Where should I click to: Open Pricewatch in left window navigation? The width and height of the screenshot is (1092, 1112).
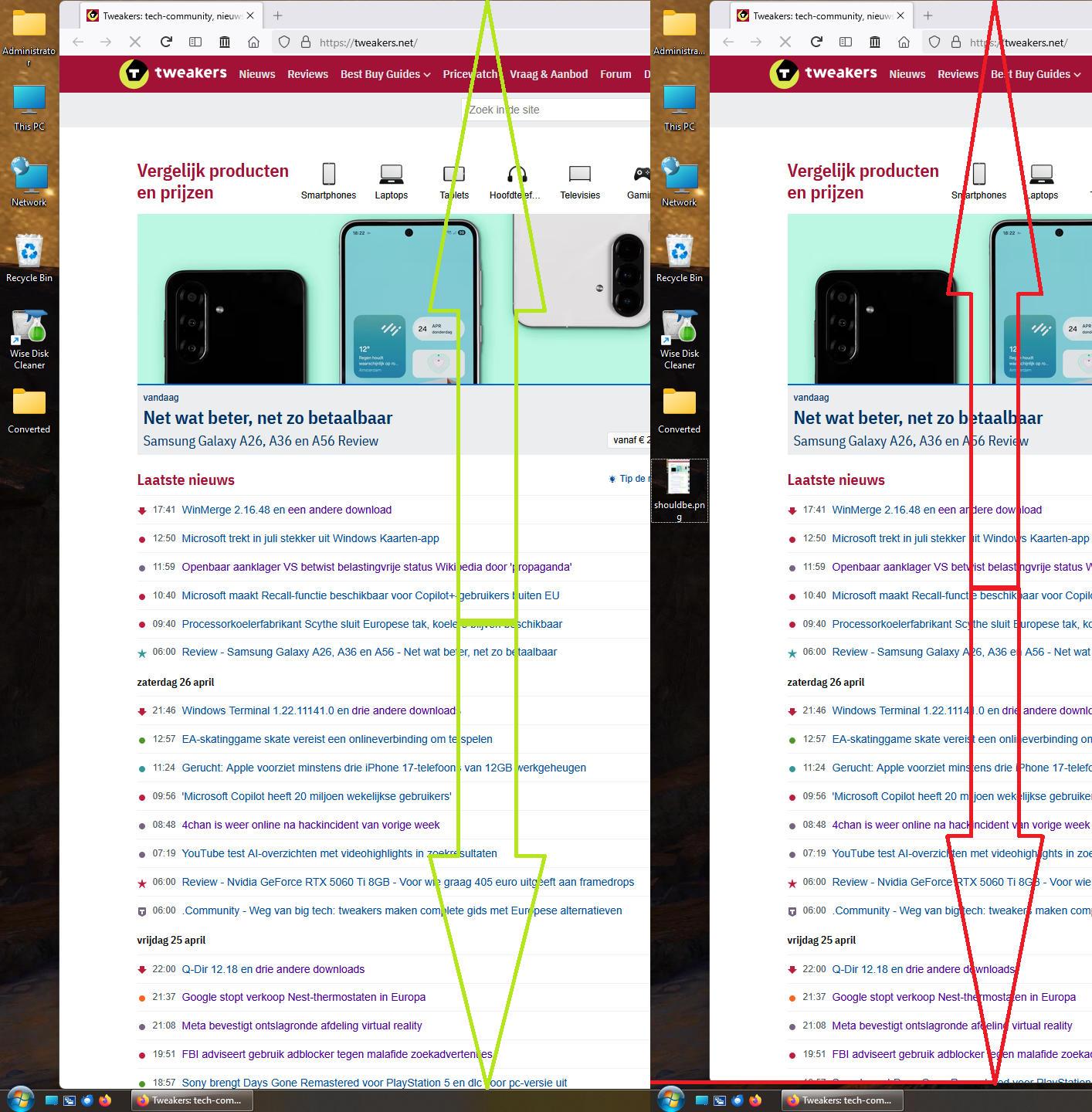point(470,74)
